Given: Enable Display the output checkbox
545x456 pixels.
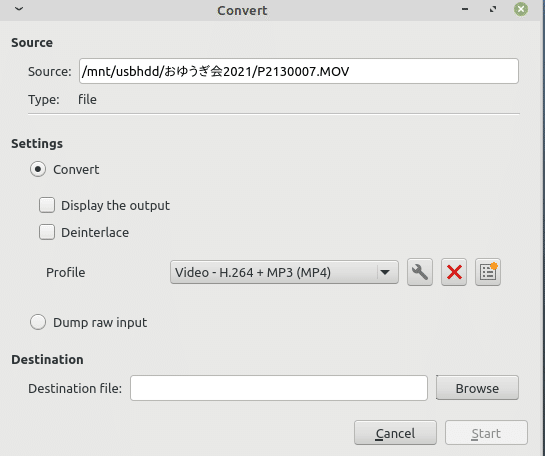Looking at the screenshot, I should click(x=47, y=205).
